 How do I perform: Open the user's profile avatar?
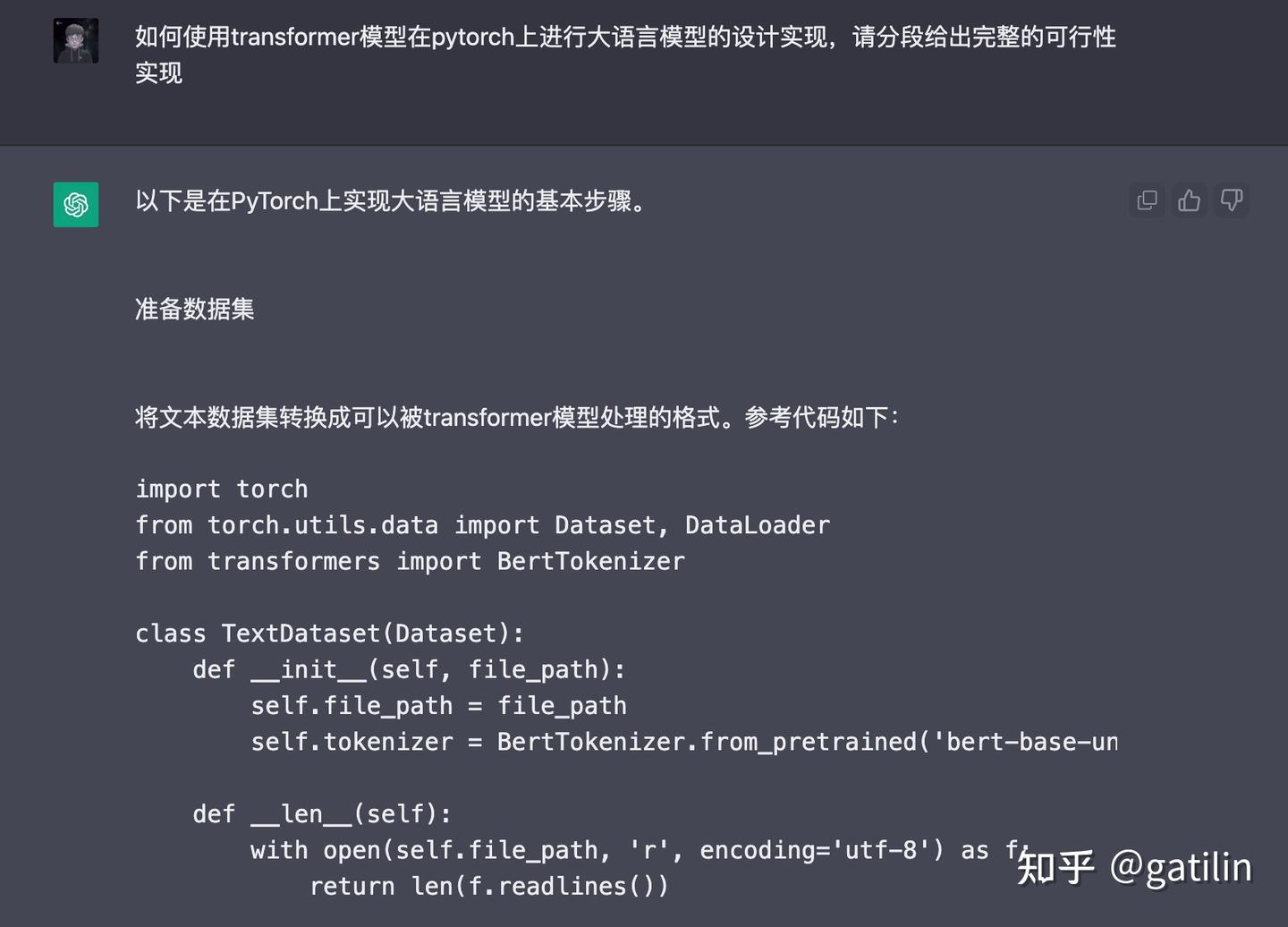click(76, 40)
